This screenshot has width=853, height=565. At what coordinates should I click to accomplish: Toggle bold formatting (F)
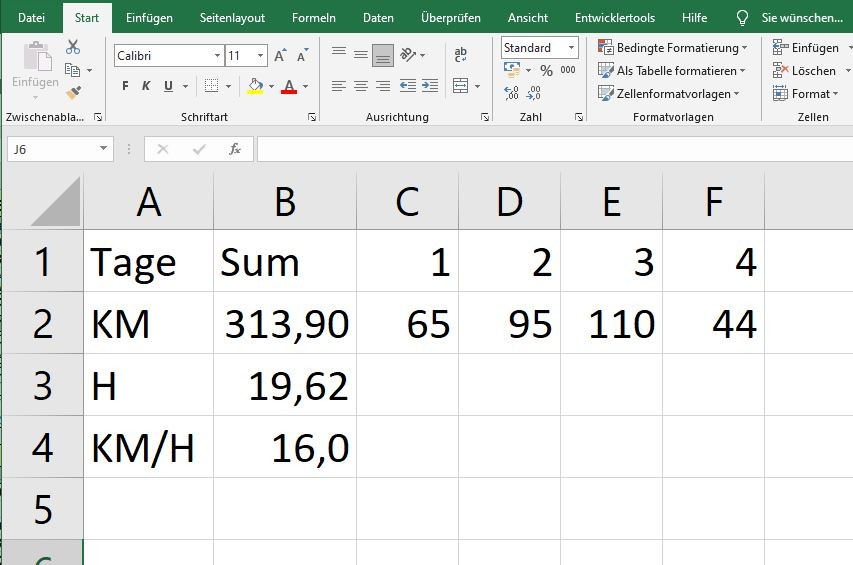click(125, 87)
